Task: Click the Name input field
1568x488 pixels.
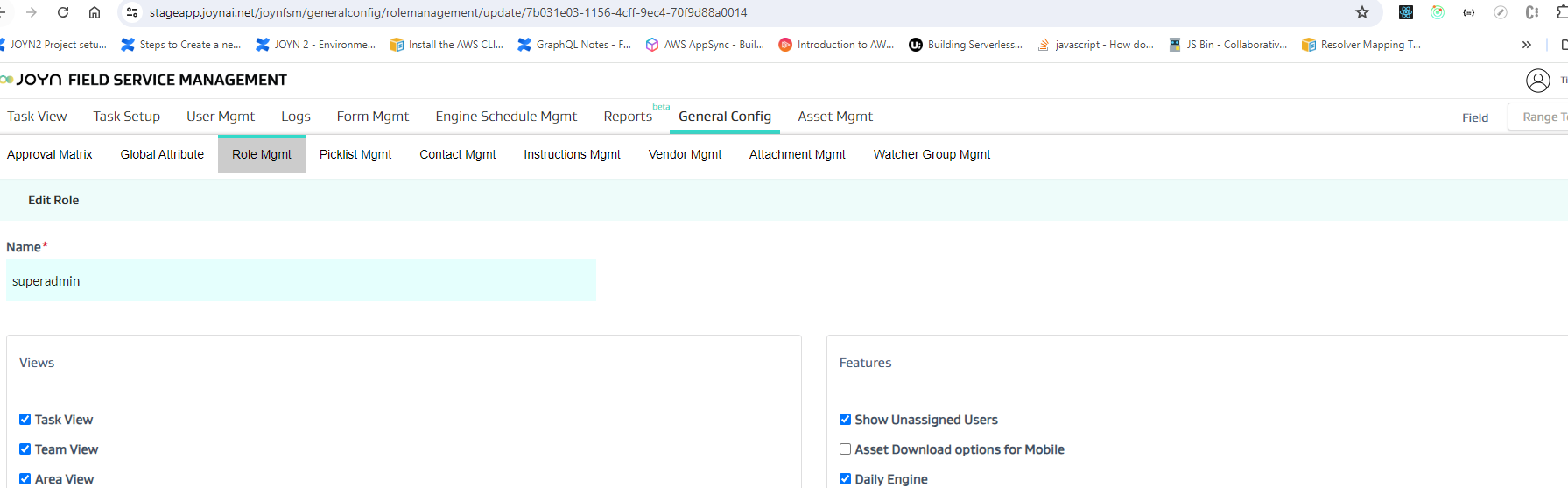Action: pyautogui.click(x=301, y=281)
